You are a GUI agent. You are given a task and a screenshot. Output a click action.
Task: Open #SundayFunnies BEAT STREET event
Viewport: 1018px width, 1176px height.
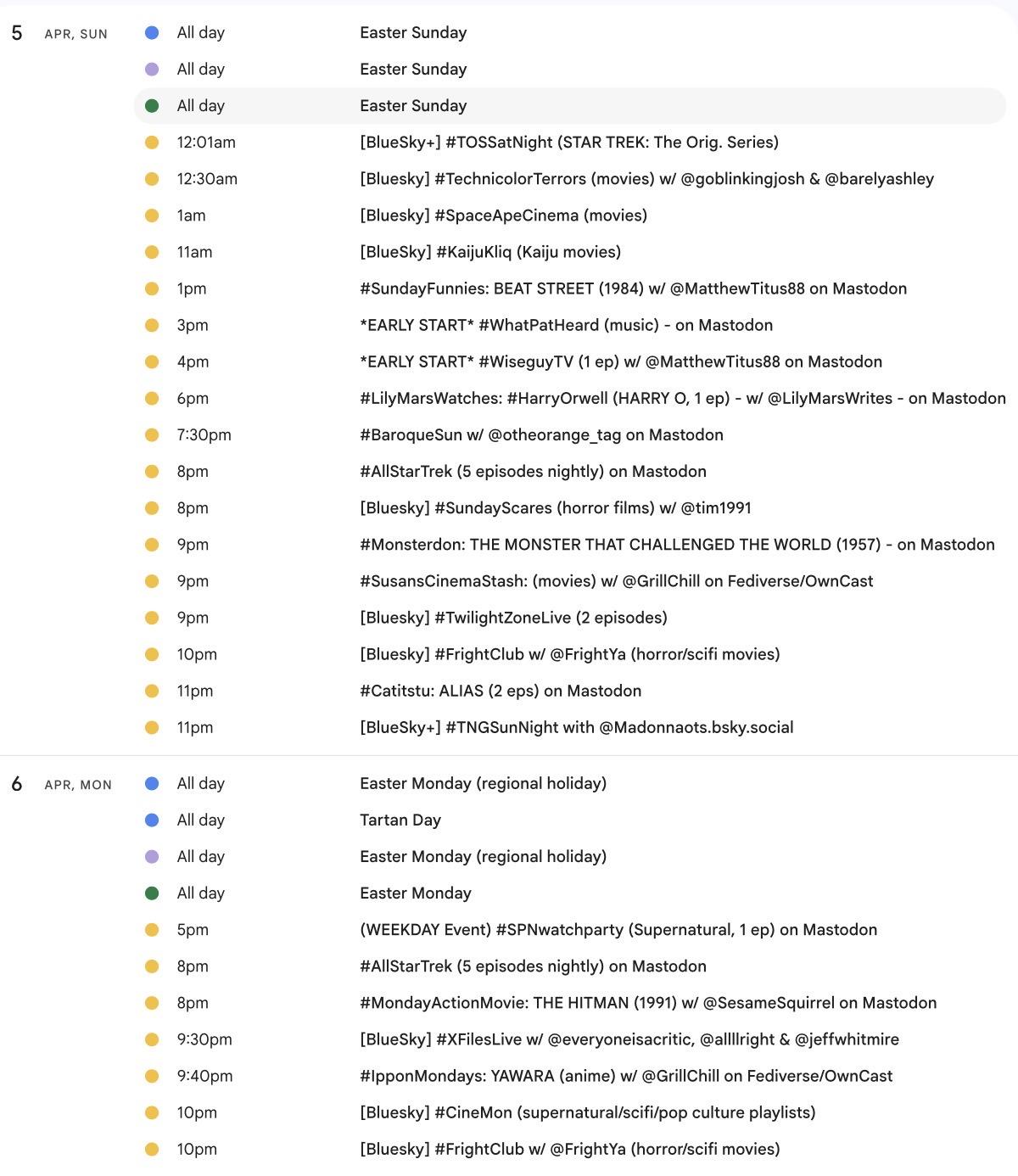(633, 288)
